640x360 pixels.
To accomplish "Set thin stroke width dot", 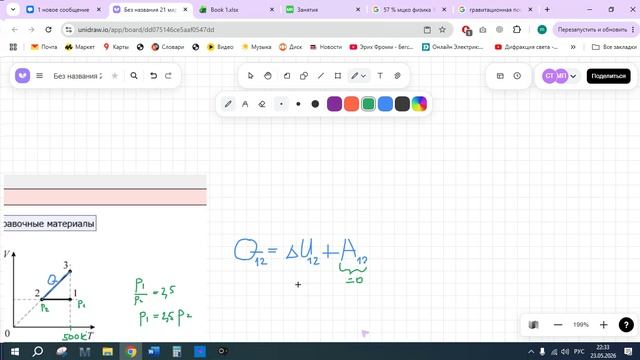I will [x=281, y=104].
